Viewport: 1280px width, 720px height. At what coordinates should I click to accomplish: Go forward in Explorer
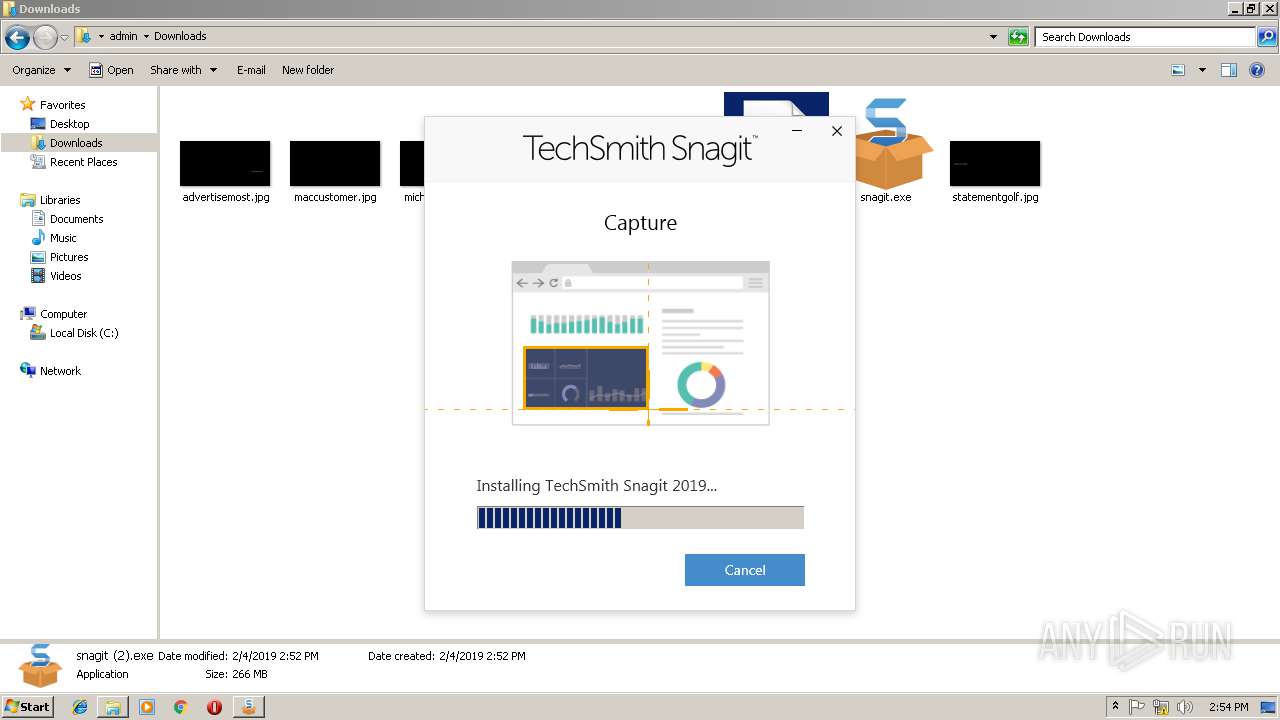point(45,38)
